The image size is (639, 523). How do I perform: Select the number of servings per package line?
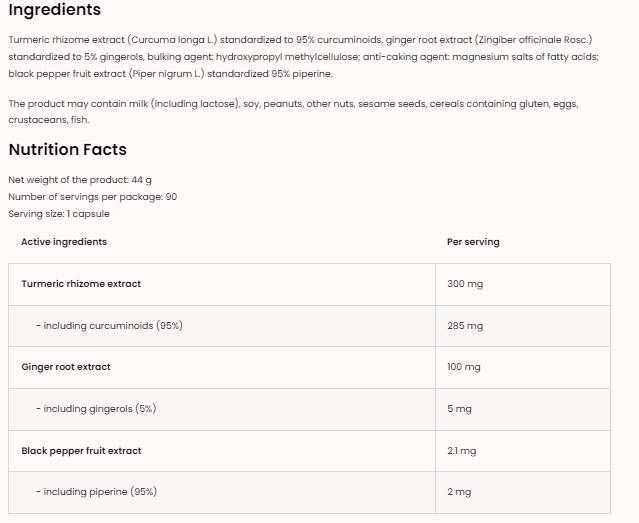[92, 197]
